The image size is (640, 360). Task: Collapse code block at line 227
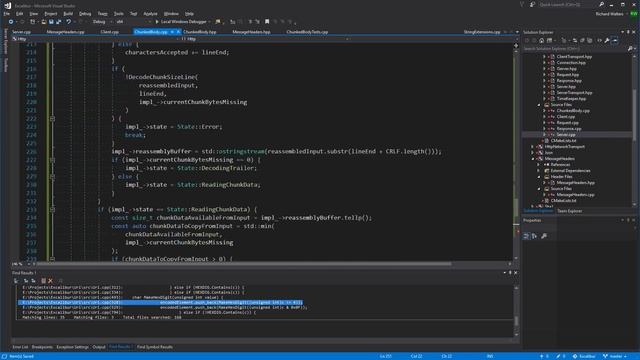pyautogui.click(x=52, y=160)
